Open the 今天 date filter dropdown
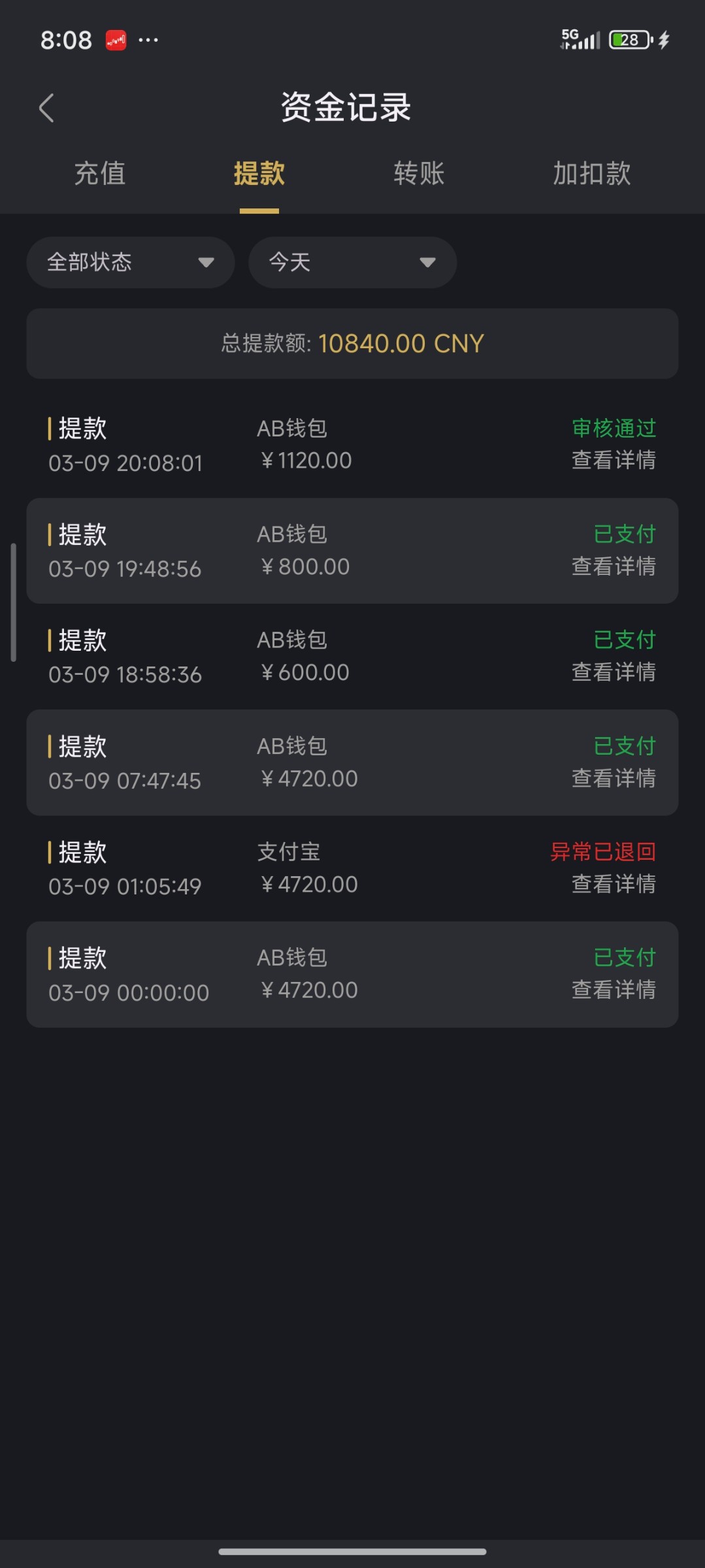 [x=352, y=263]
